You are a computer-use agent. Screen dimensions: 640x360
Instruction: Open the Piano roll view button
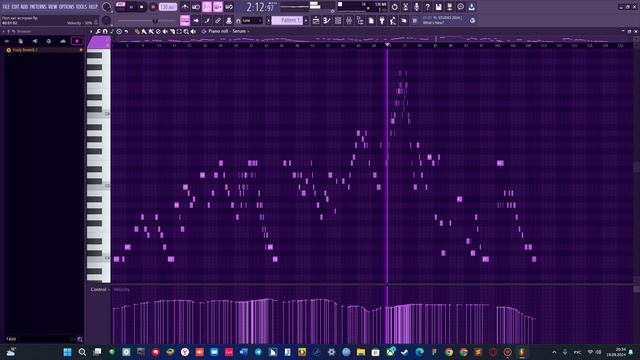(327, 20)
